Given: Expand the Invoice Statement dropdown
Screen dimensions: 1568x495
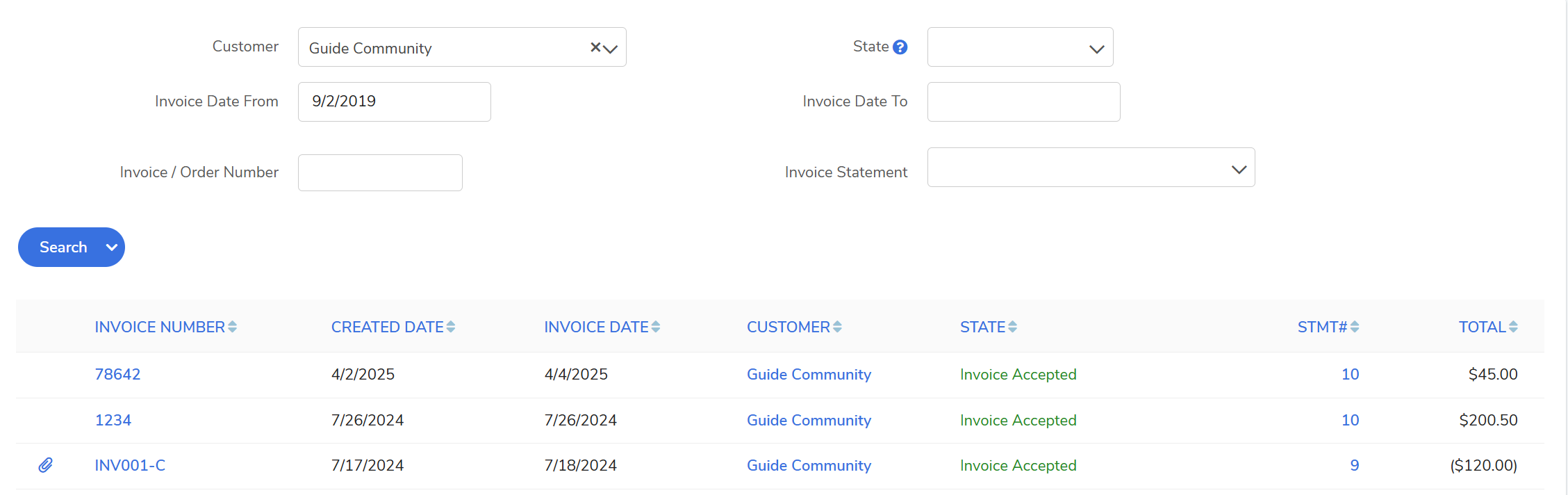Looking at the screenshot, I should [x=1091, y=168].
